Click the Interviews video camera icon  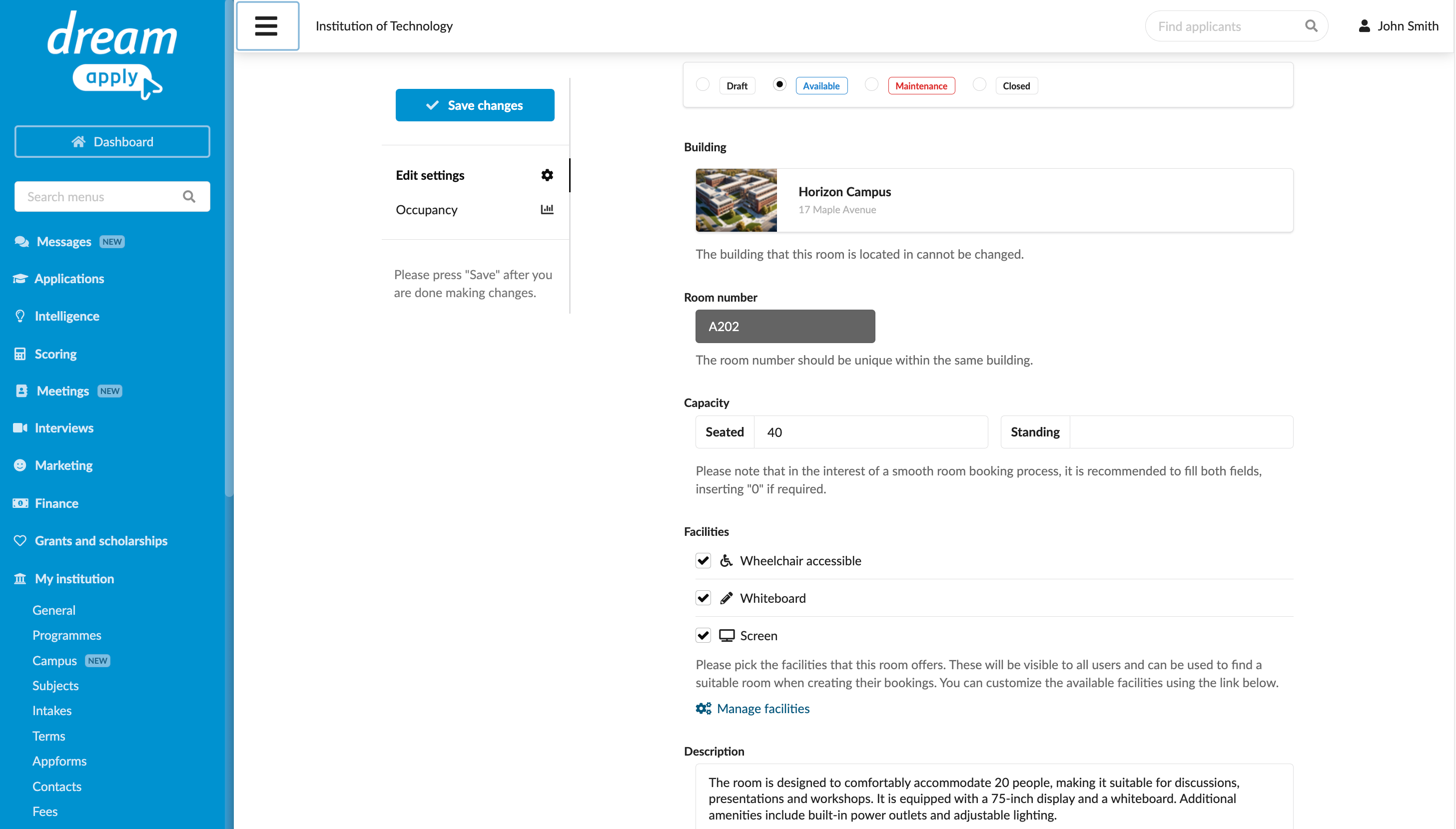20,428
